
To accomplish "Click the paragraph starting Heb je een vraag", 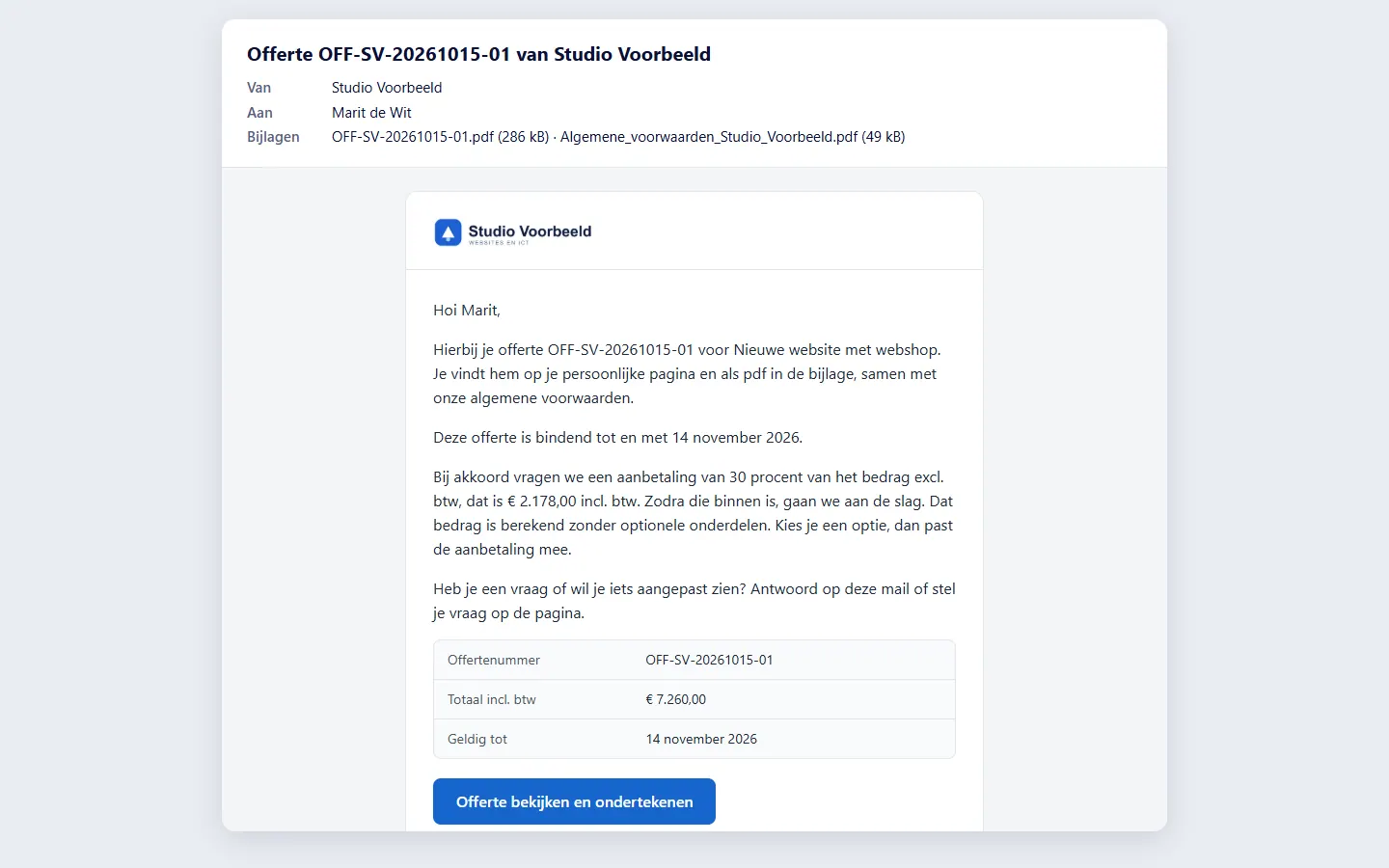I will pos(694,601).
